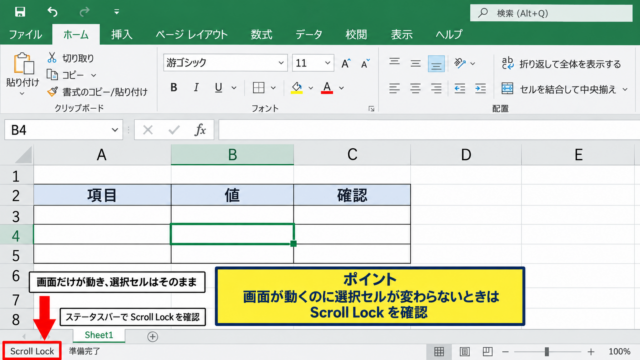
Task: Expand the borders dropdown arrow
Action: point(273,88)
